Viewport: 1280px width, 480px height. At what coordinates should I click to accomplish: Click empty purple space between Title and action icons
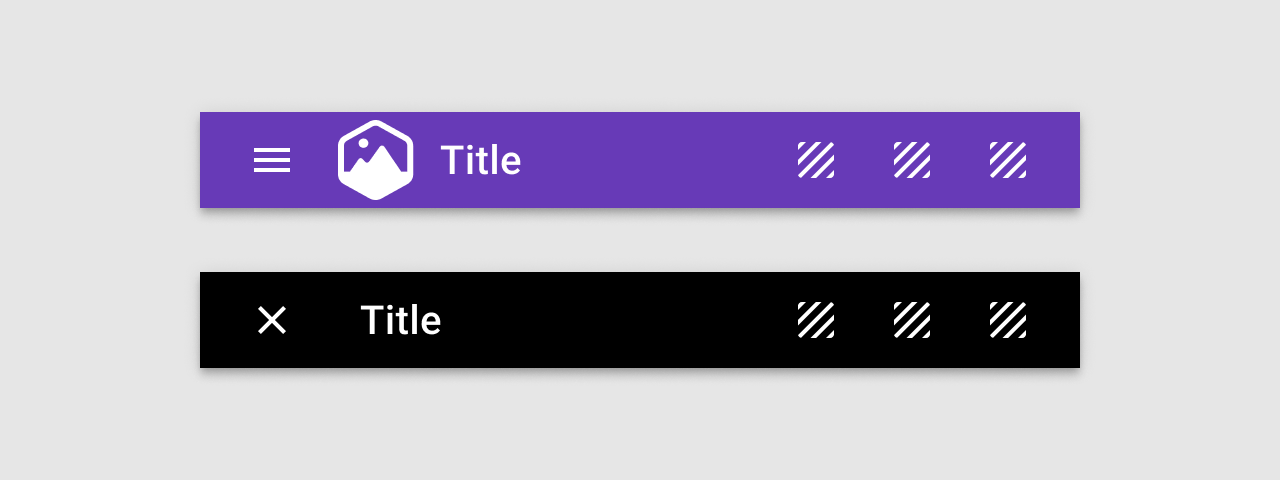pyautogui.click(x=660, y=160)
